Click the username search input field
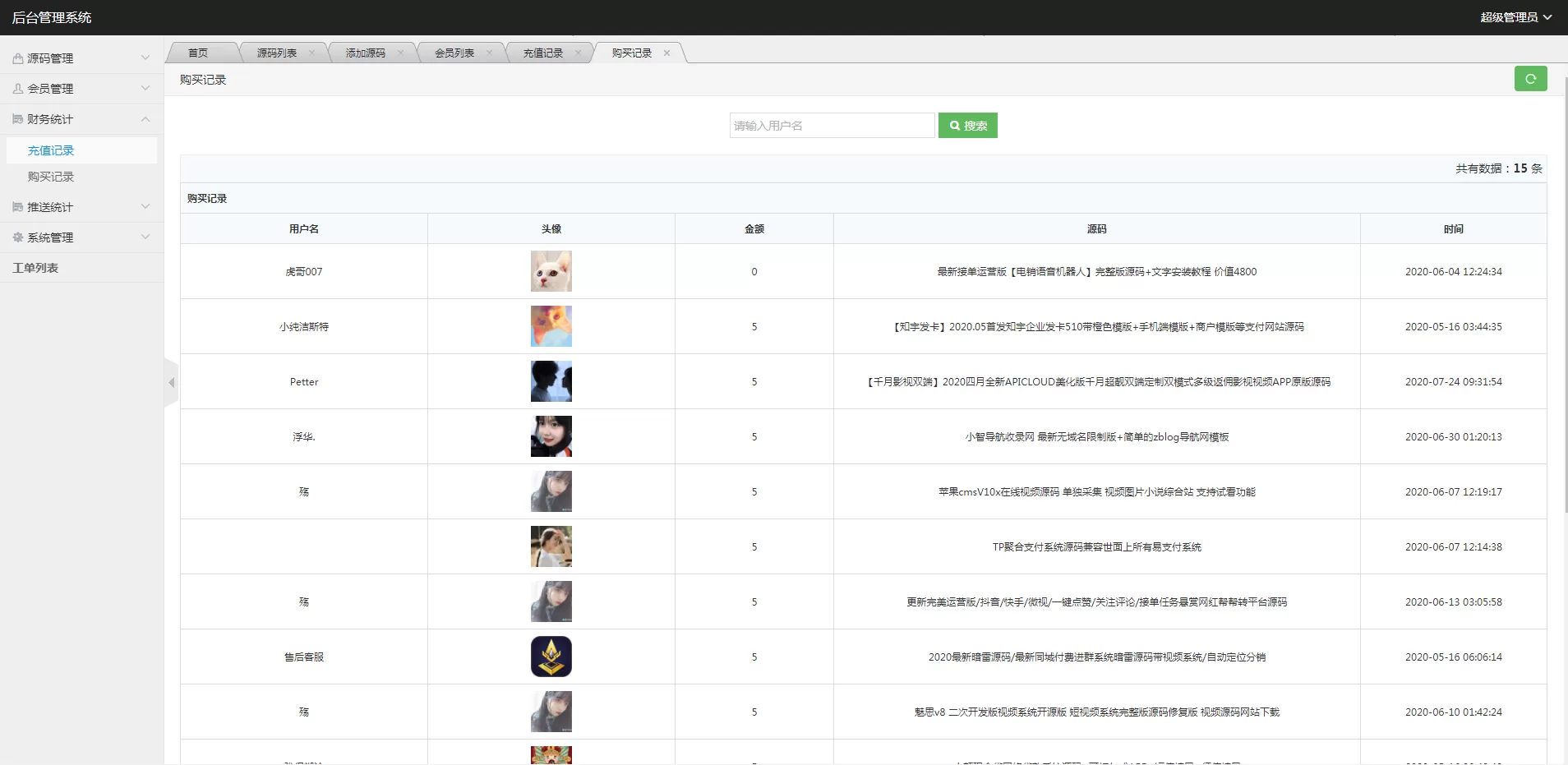 coord(830,125)
